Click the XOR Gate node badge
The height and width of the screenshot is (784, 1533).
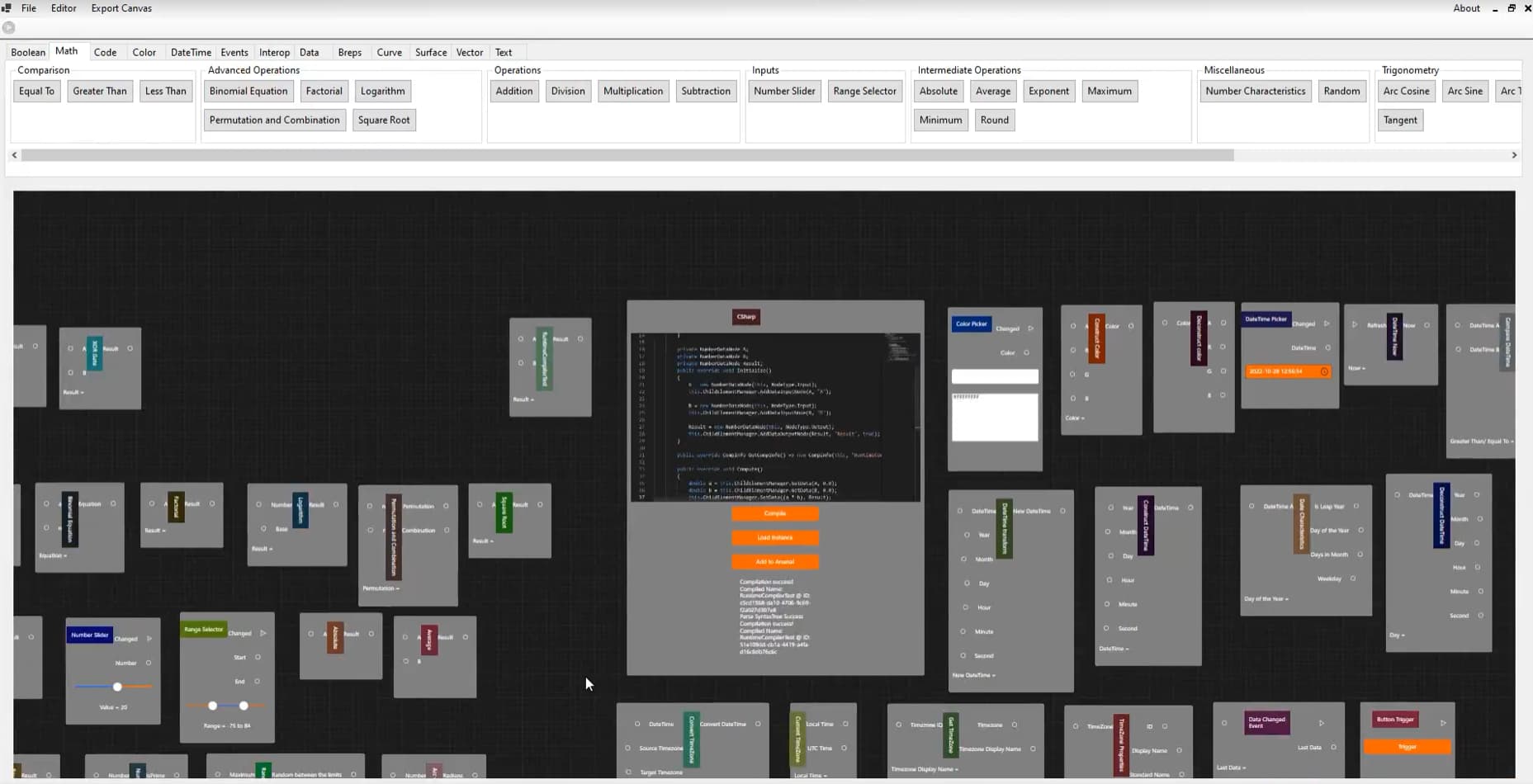(95, 353)
